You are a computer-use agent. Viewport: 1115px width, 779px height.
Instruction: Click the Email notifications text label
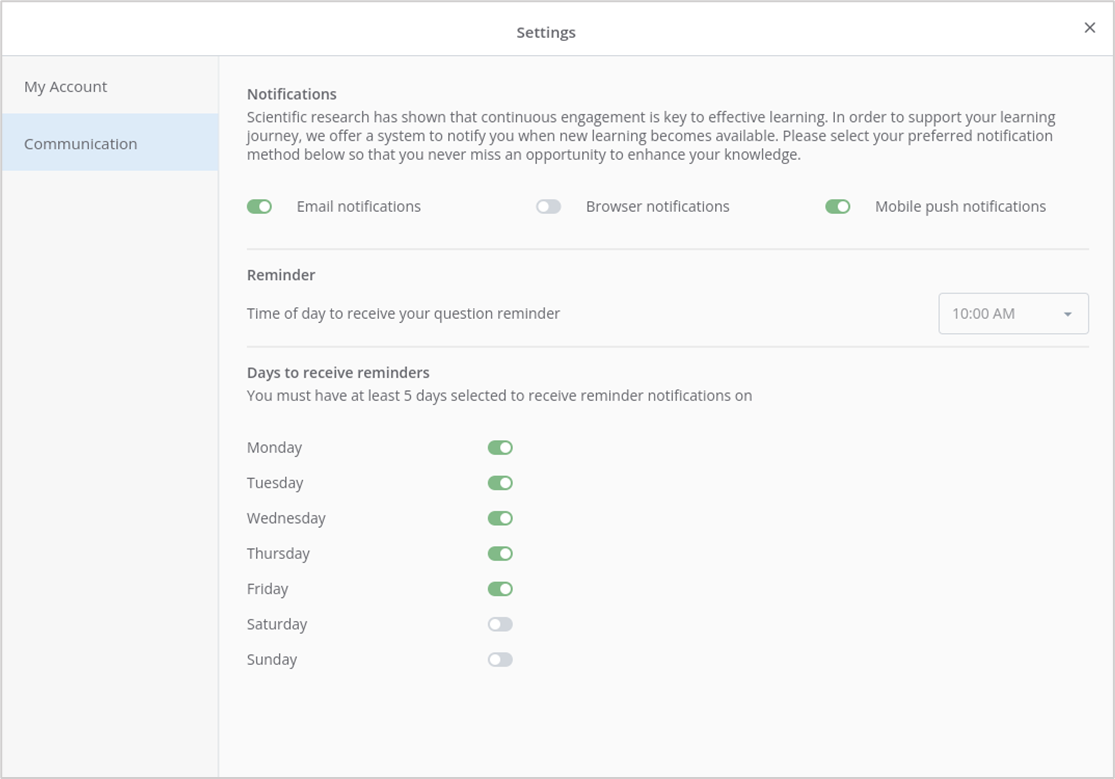pos(358,207)
